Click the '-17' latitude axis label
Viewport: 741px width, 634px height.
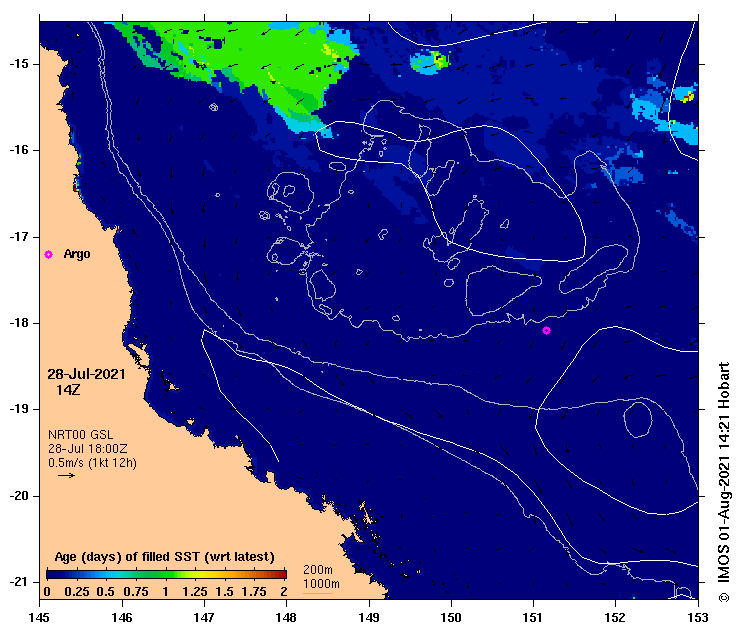coord(19,236)
